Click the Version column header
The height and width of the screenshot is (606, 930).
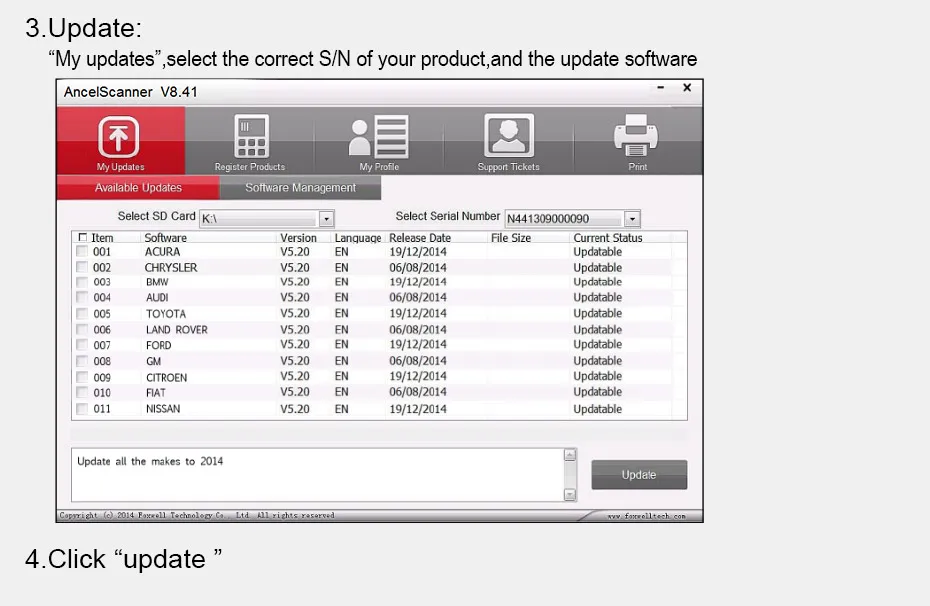coord(298,237)
